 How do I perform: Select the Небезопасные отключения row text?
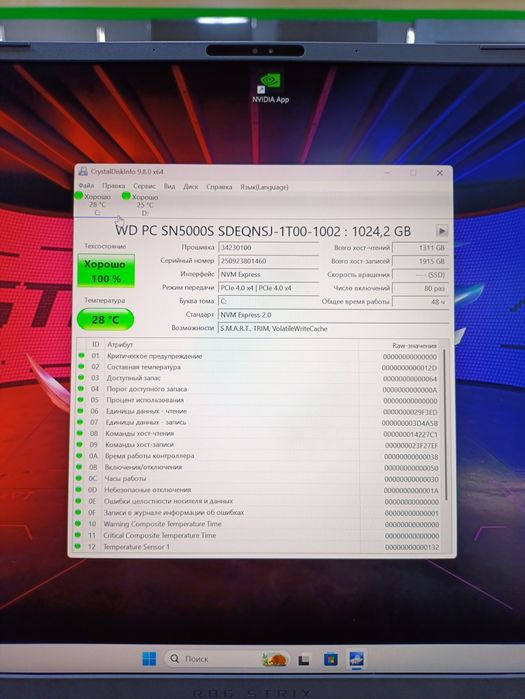(148, 489)
